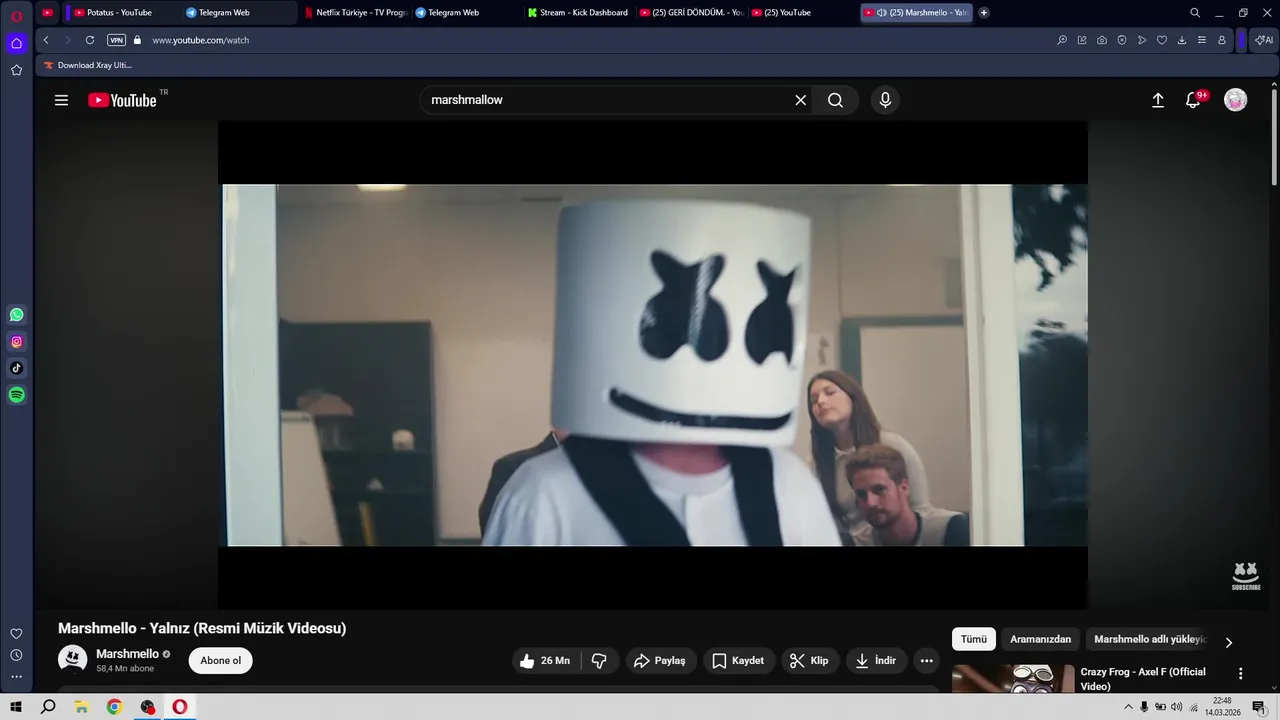Viewport: 1280px width, 720px height.
Task: Open the YouTube upload/create icon
Action: coord(1158,100)
